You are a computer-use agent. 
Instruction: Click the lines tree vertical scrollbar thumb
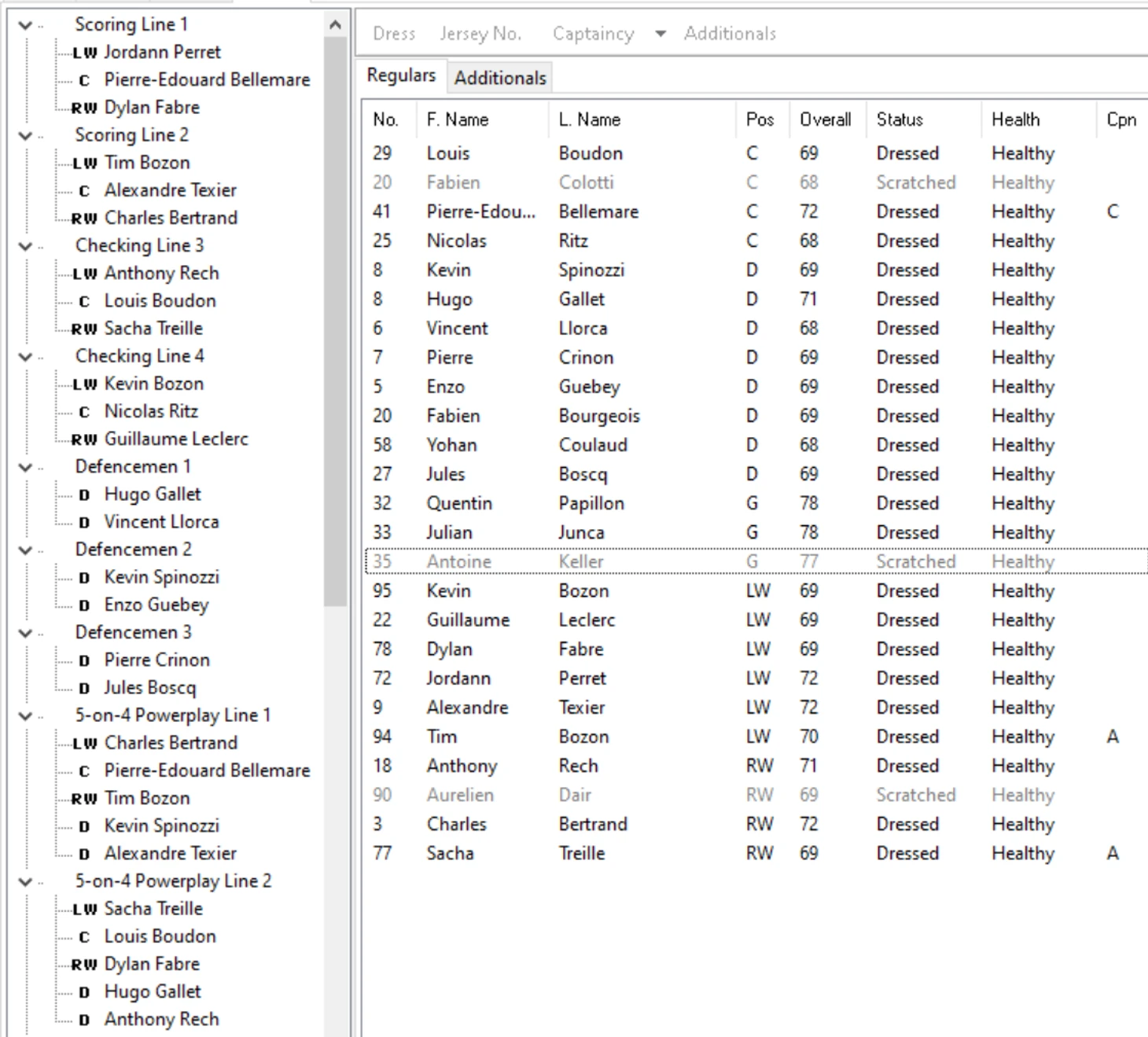coord(336,321)
